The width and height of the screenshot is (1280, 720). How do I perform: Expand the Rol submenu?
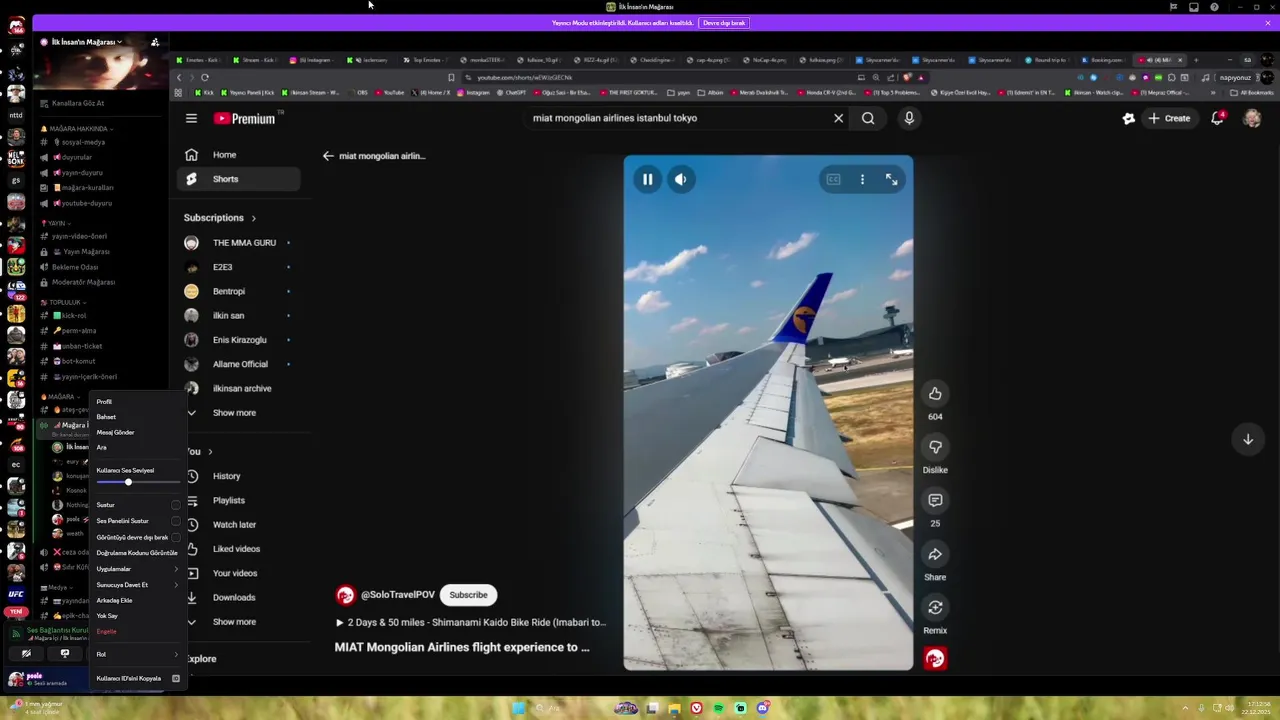(137, 654)
